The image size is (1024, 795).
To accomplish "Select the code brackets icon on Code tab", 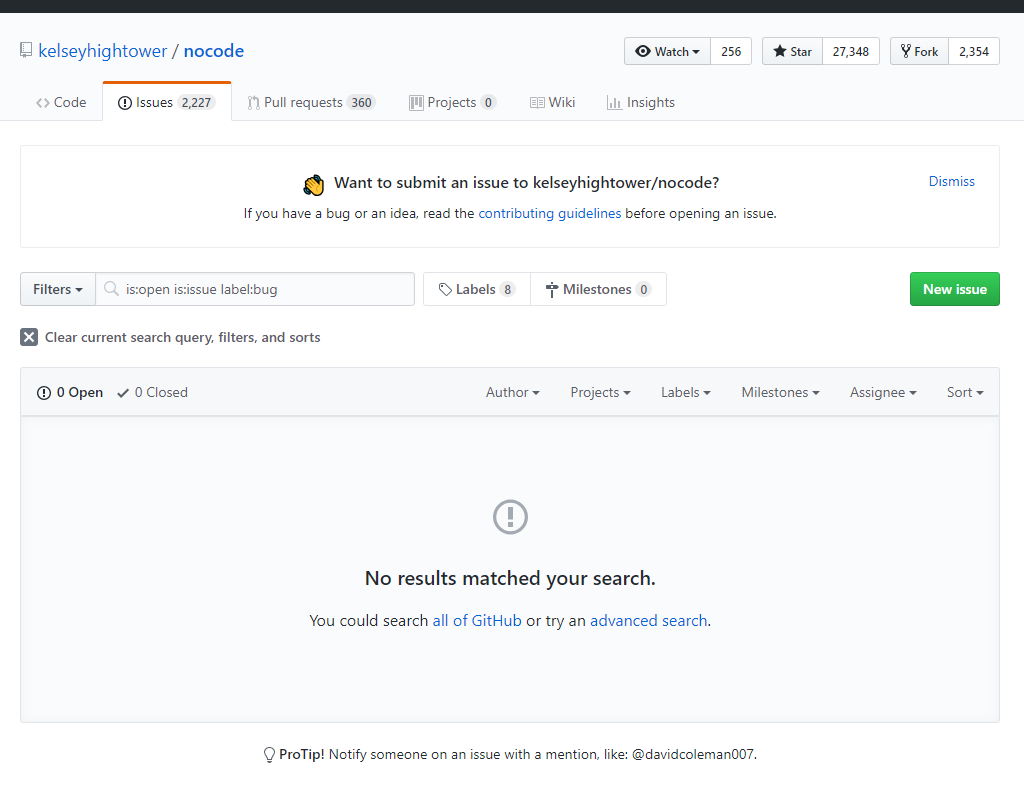I will click(x=42, y=102).
